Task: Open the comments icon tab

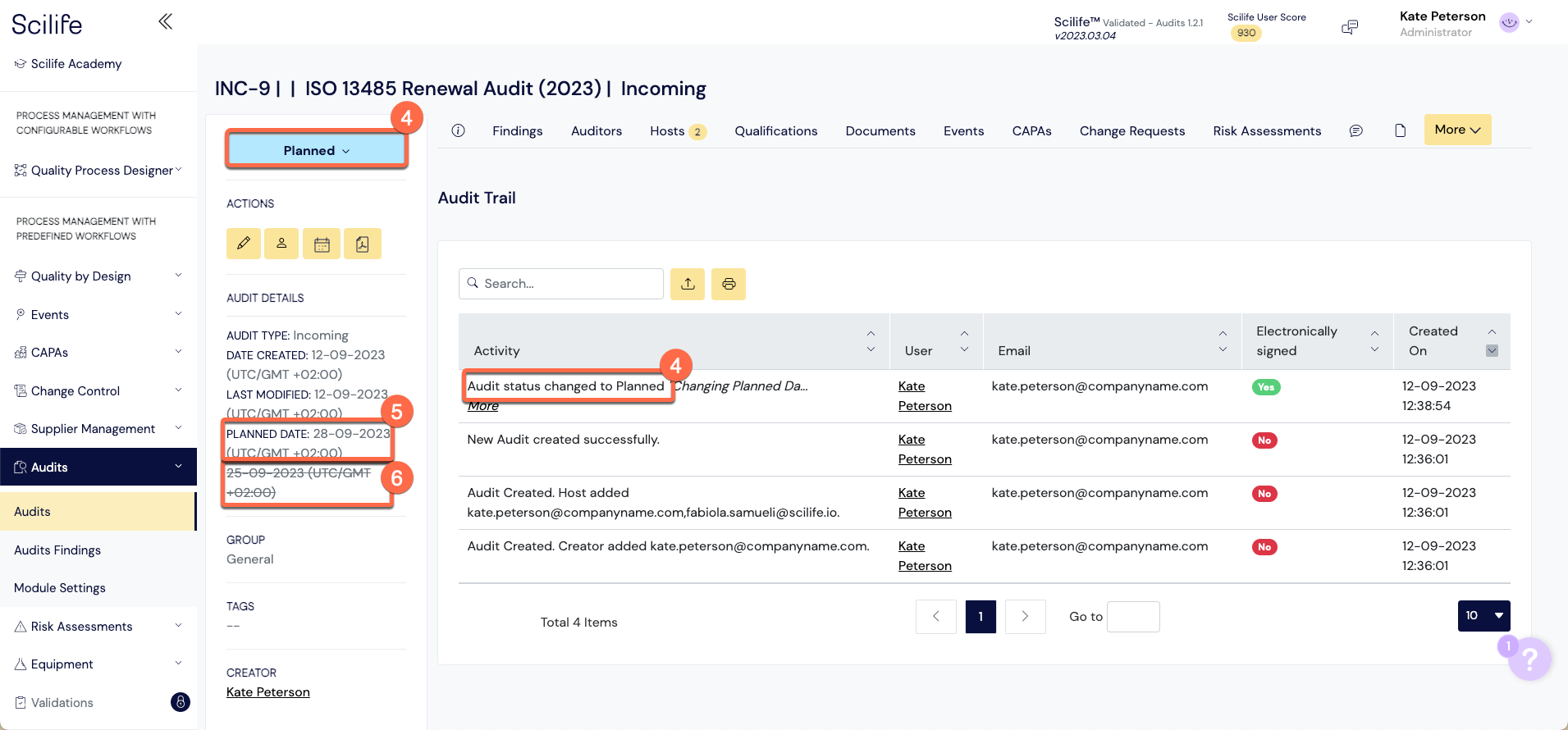Action: coord(1356,130)
